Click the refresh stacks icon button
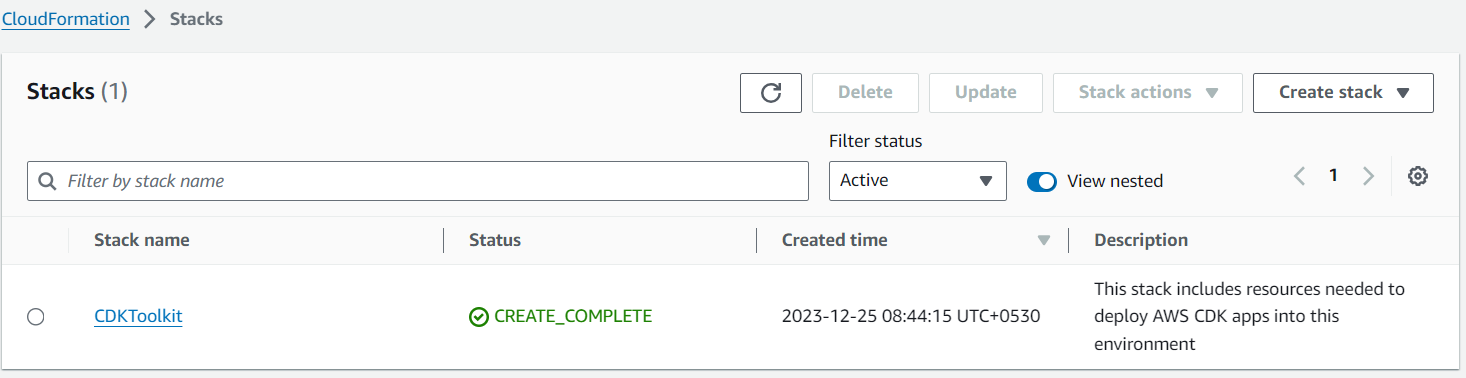 pyautogui.click(x=770, y=93)
